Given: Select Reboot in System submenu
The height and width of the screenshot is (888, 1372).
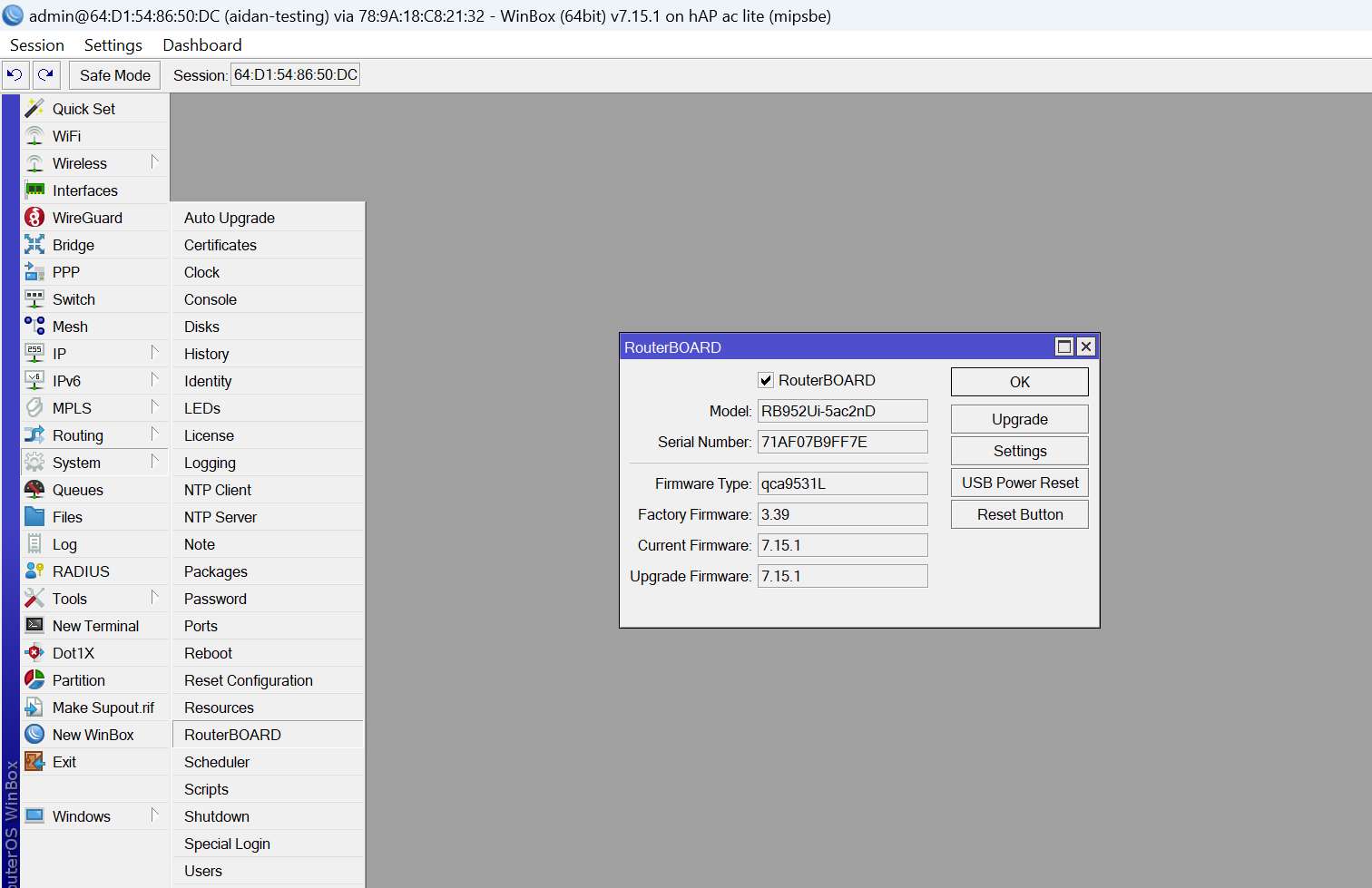Looking at the screenshot, I should pos(269,653).
